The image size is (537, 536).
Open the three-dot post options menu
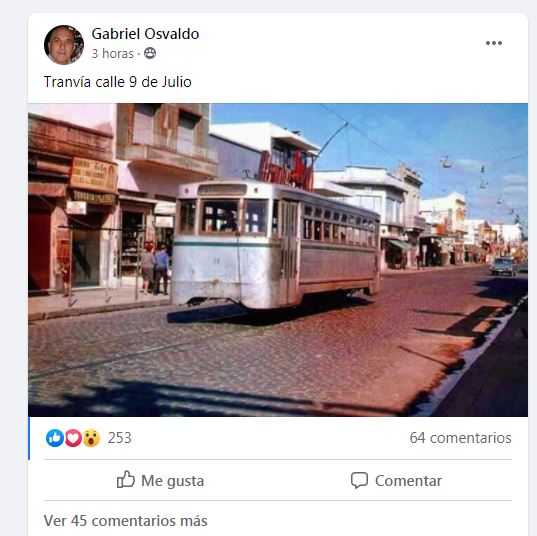point(494,43)
